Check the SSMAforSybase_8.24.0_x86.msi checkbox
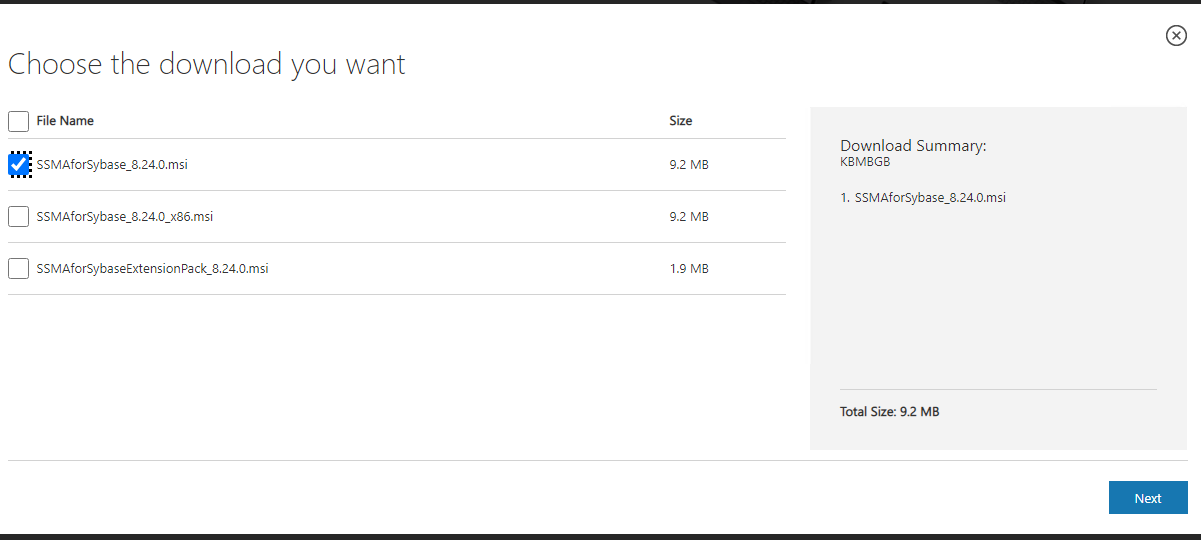This screenshot has width=1201, height=540. pos(18,216)
